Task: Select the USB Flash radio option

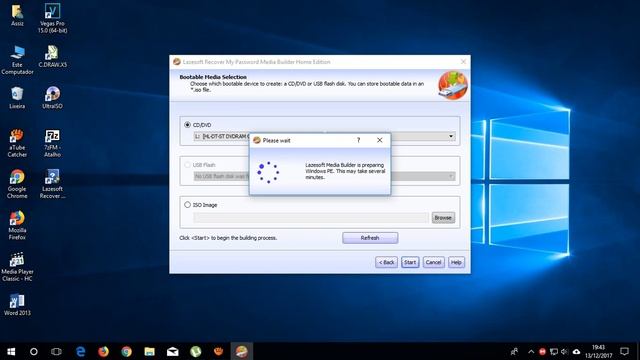Action: click(187, 165)
